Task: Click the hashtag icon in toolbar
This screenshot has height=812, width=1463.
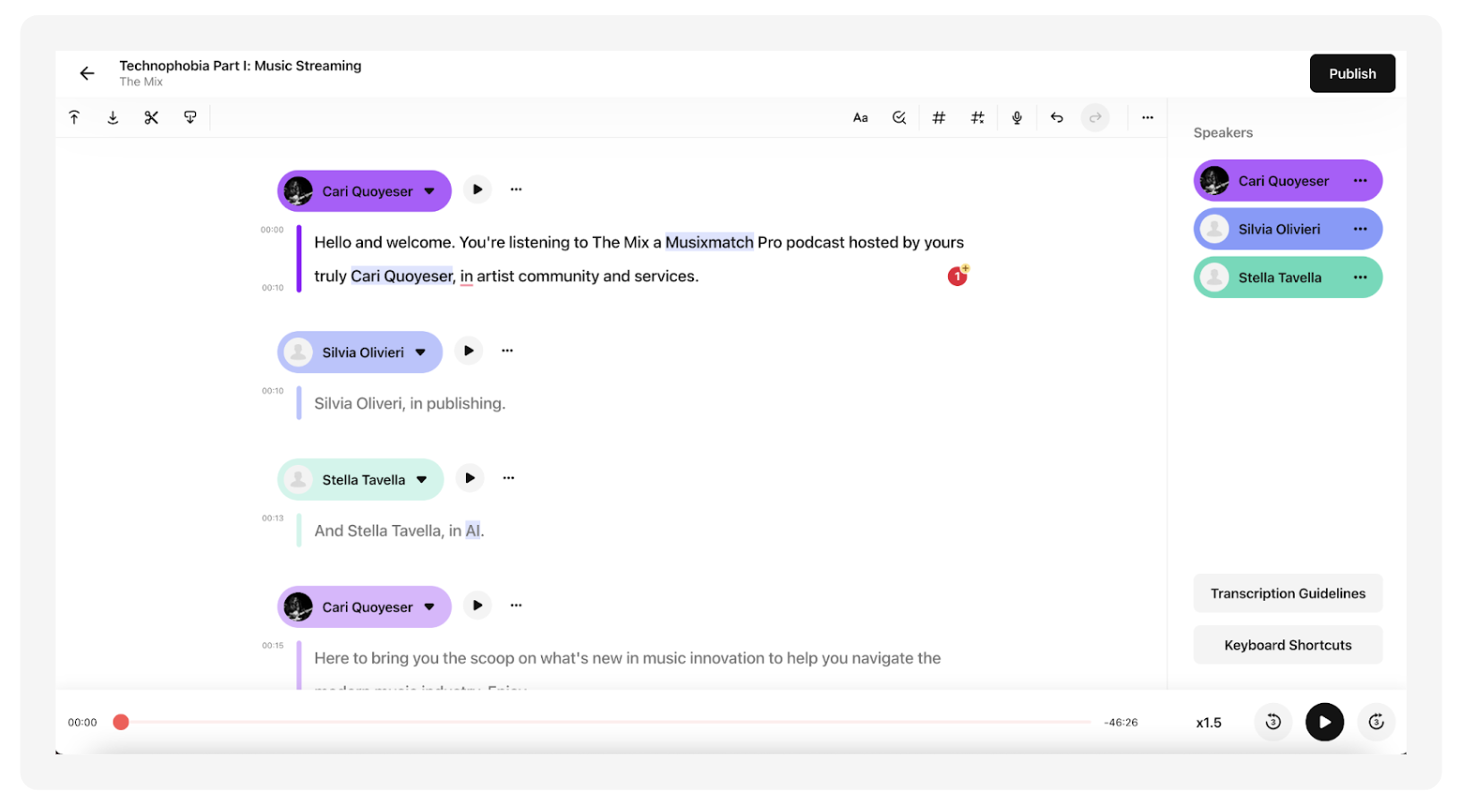Action: click(938, 117)
